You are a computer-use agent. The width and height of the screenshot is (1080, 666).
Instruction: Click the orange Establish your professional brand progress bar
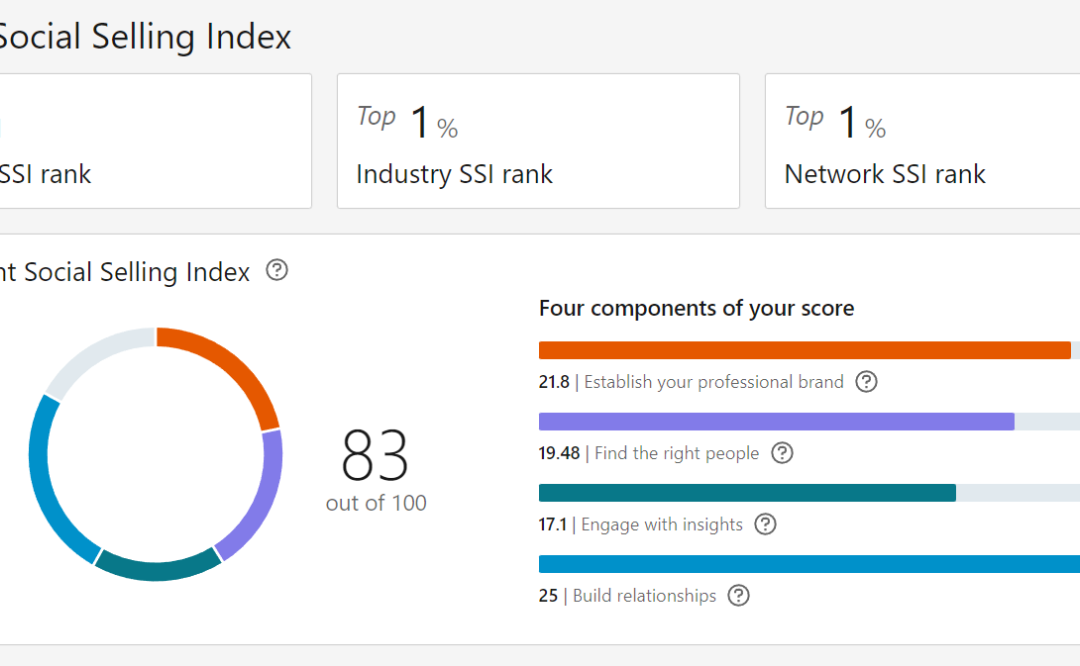800,350
